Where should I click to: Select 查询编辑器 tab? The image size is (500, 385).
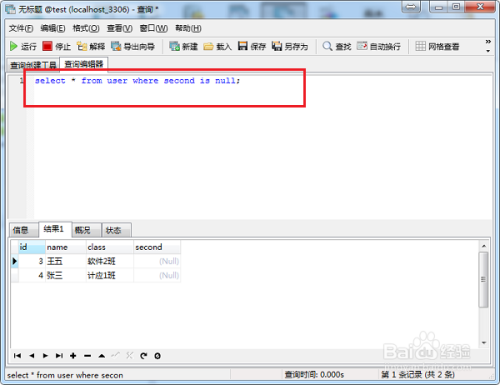click(x=84, y=64)
